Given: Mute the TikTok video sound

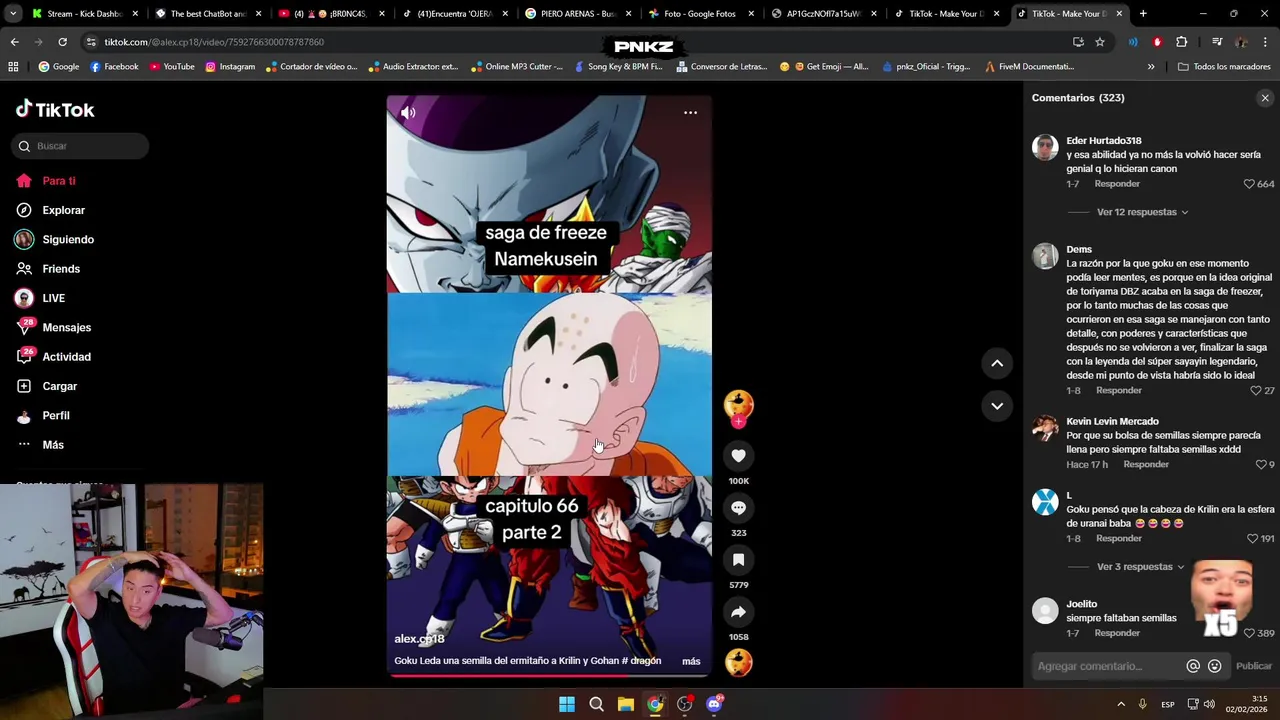Looking at the screenshot, I should point(408,113).
